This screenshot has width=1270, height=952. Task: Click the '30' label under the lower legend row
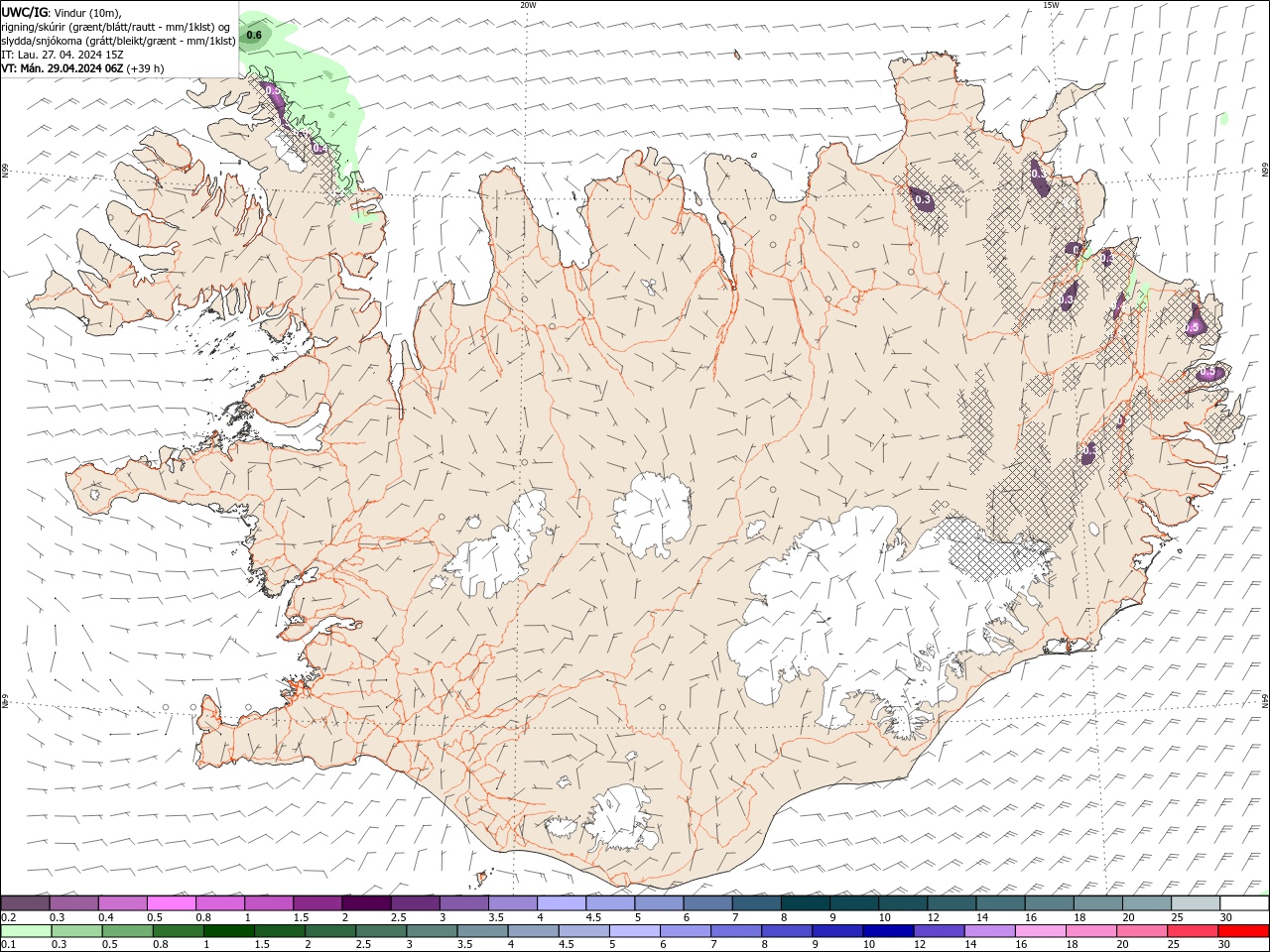pyautogui.click(x=1224, y=944)
